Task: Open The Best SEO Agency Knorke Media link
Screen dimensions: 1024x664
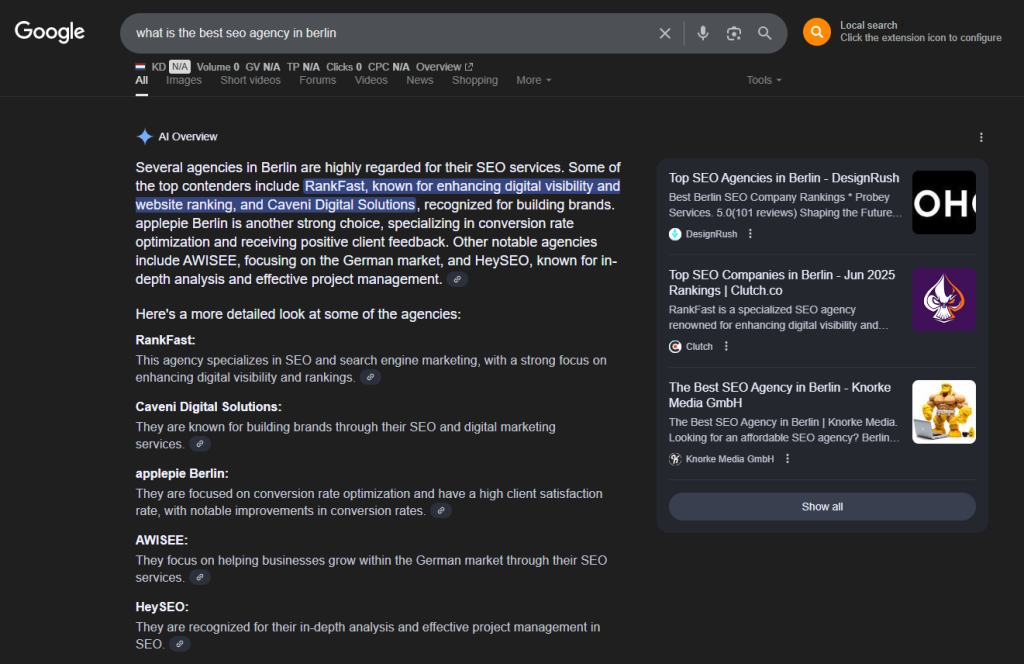Action: point(780,395)
